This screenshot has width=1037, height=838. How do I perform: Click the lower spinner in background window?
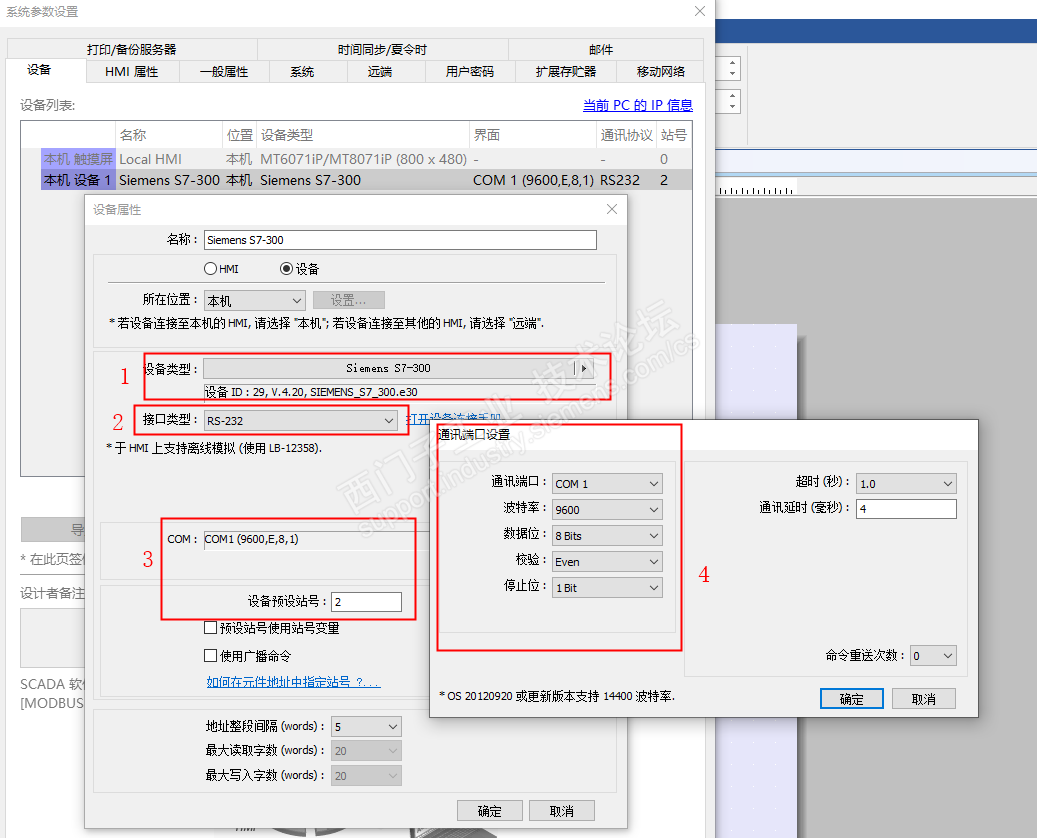[732, 101]
